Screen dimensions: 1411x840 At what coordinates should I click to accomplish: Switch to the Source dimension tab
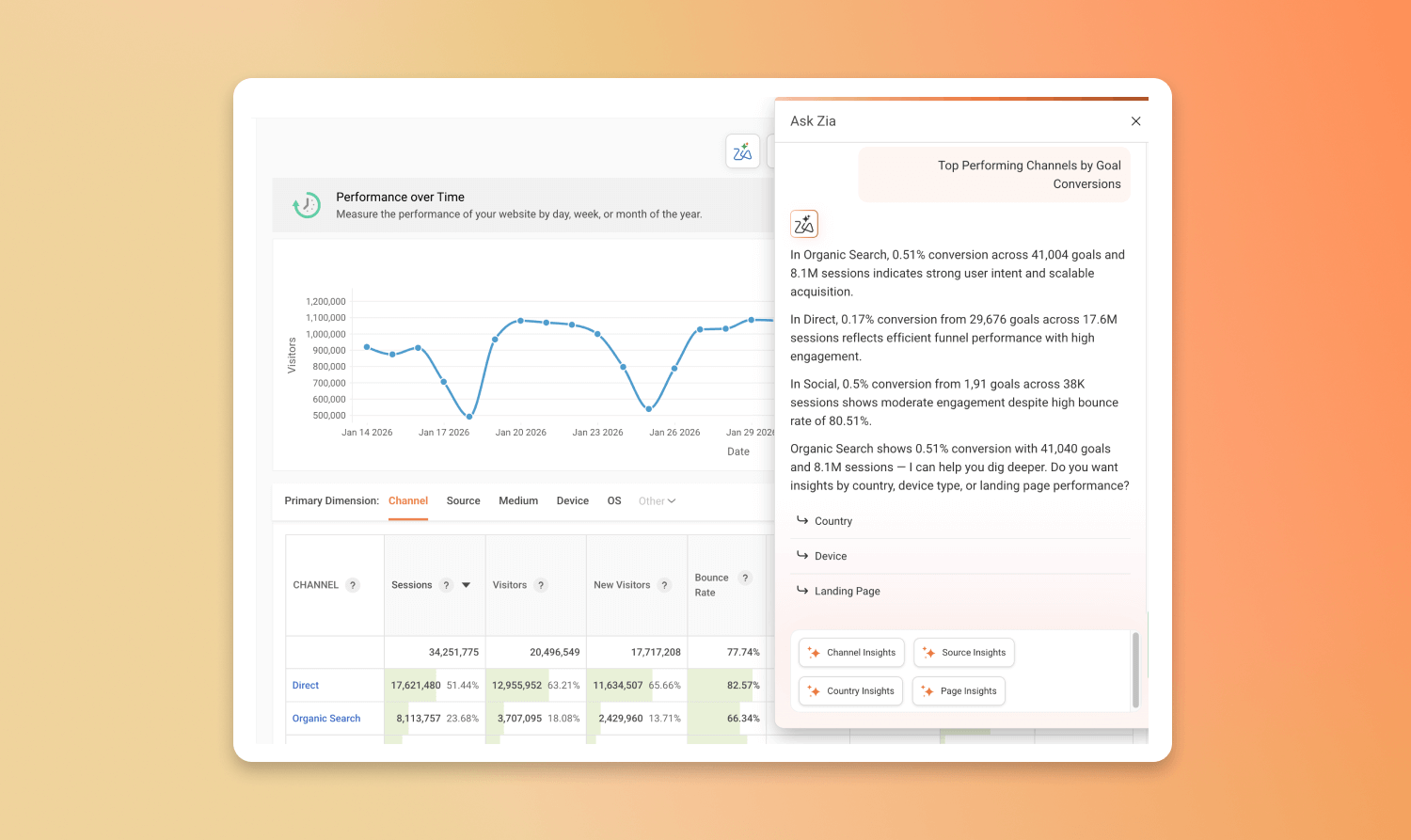click(463, 501)
